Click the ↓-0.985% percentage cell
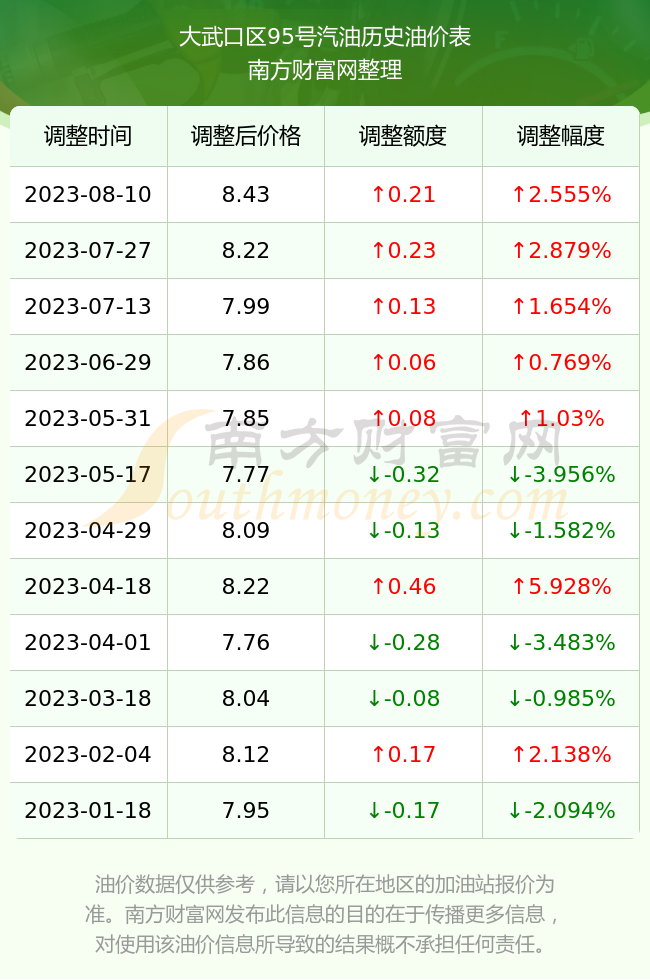 coord(561,698)
